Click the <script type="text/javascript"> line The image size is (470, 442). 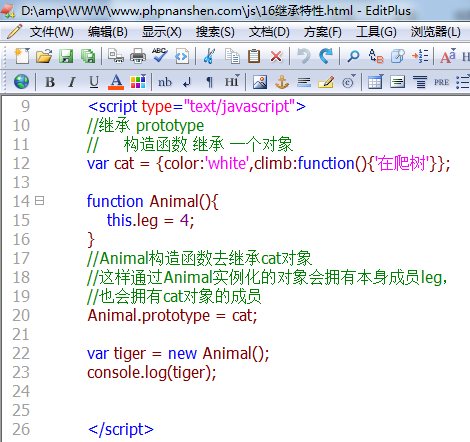tap(197, 107)
